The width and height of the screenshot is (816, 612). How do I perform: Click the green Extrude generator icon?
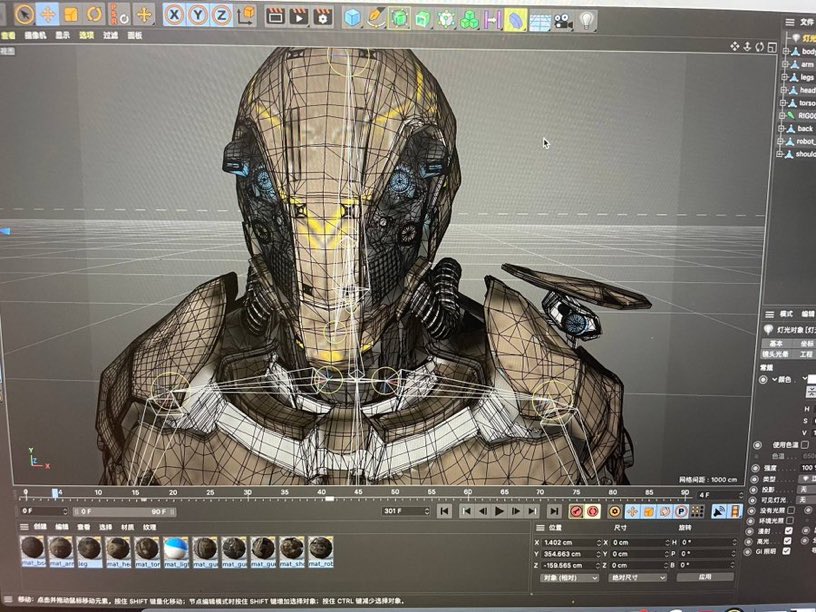click(x=423, y=19)
